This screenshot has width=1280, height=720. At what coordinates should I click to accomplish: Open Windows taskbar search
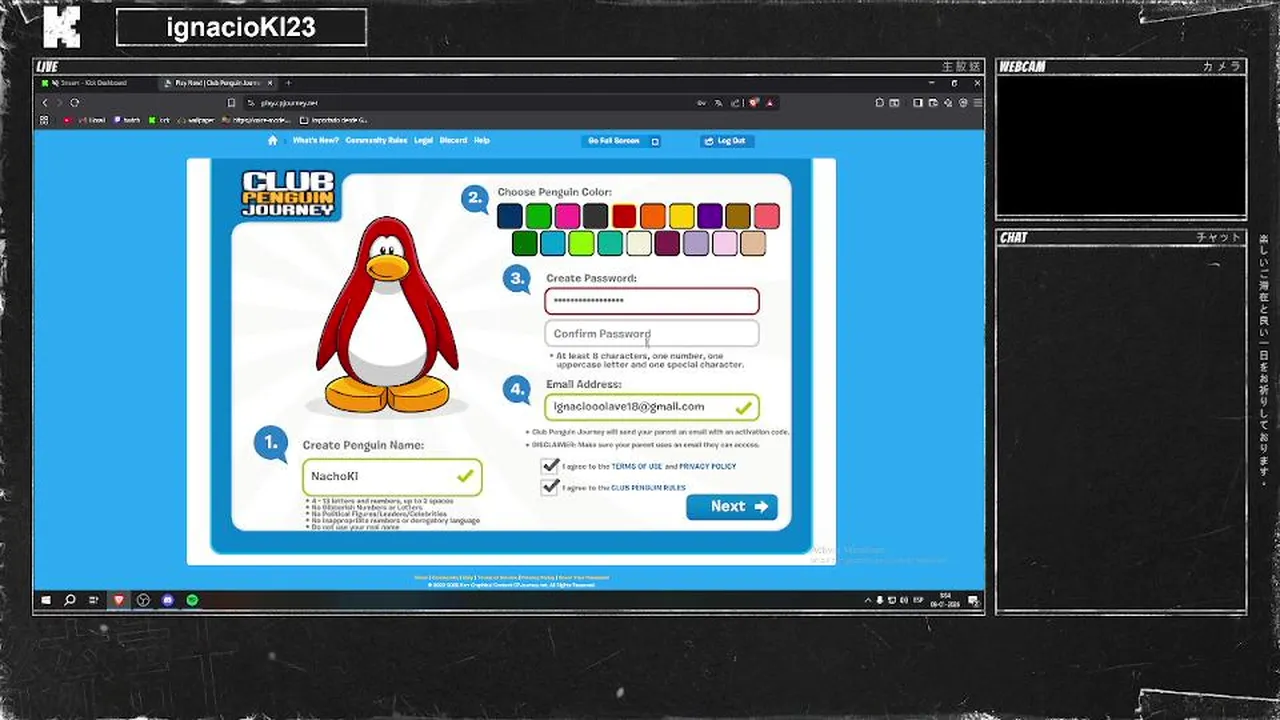click(70, 600)
